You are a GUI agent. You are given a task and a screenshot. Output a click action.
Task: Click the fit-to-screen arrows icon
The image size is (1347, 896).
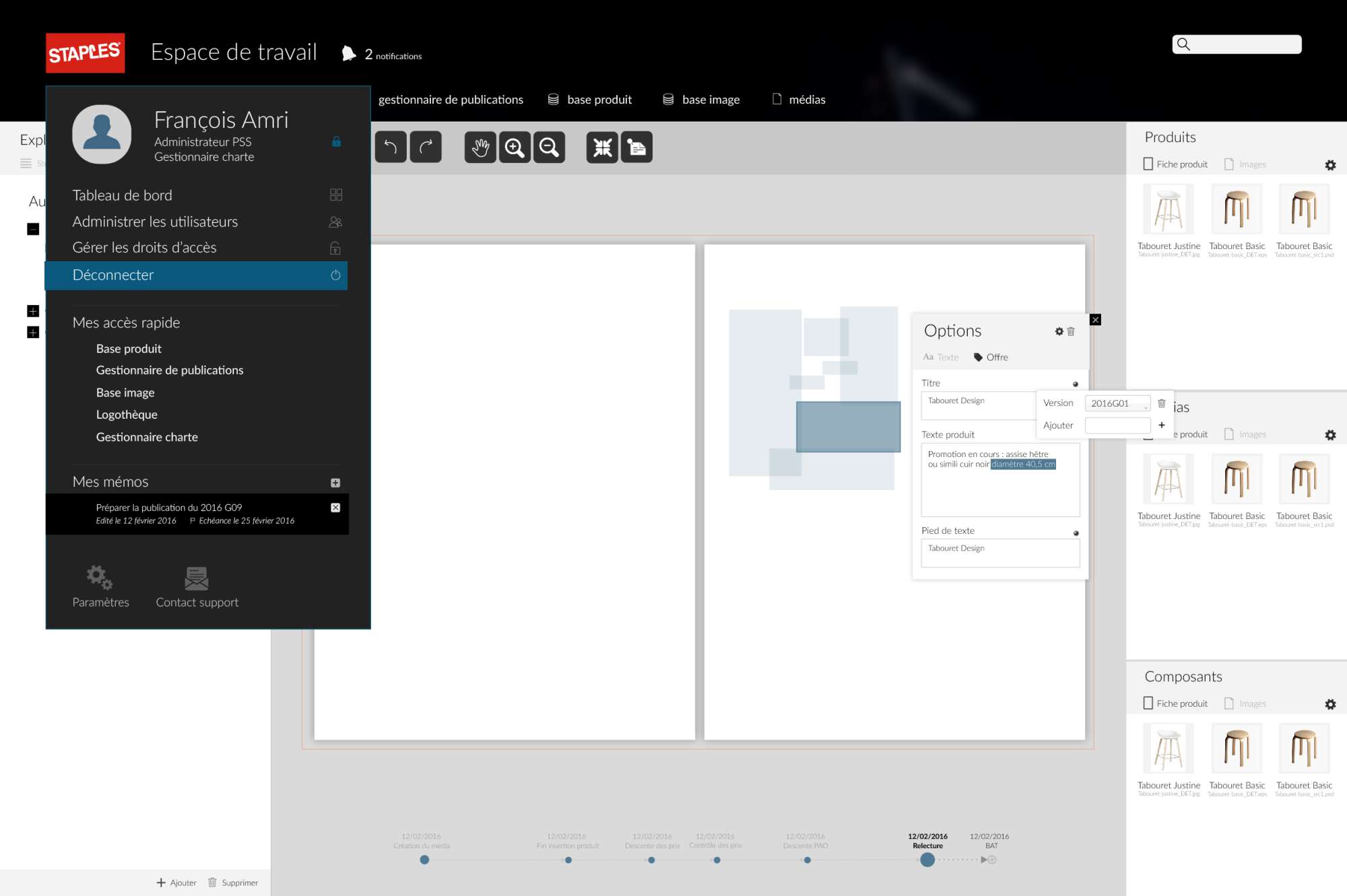[602, 147]
